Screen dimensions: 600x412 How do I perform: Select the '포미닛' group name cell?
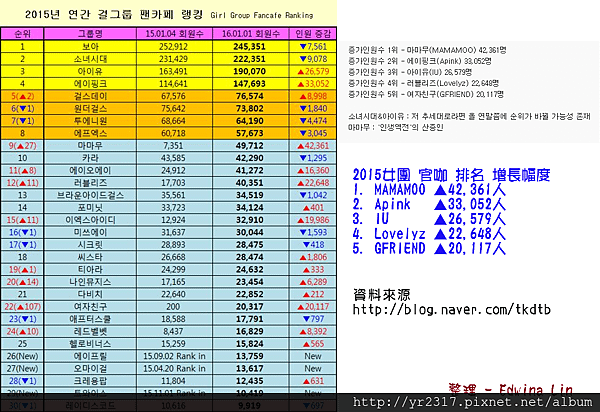pos(90,207)
